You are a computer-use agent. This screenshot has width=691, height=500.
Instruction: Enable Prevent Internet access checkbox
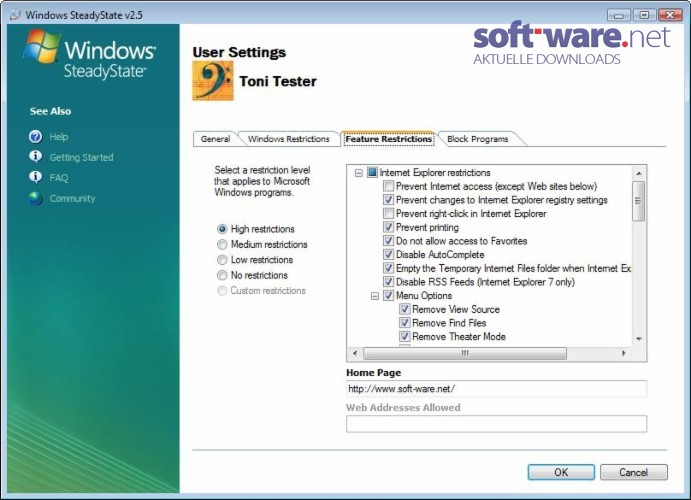pos(388,186)
